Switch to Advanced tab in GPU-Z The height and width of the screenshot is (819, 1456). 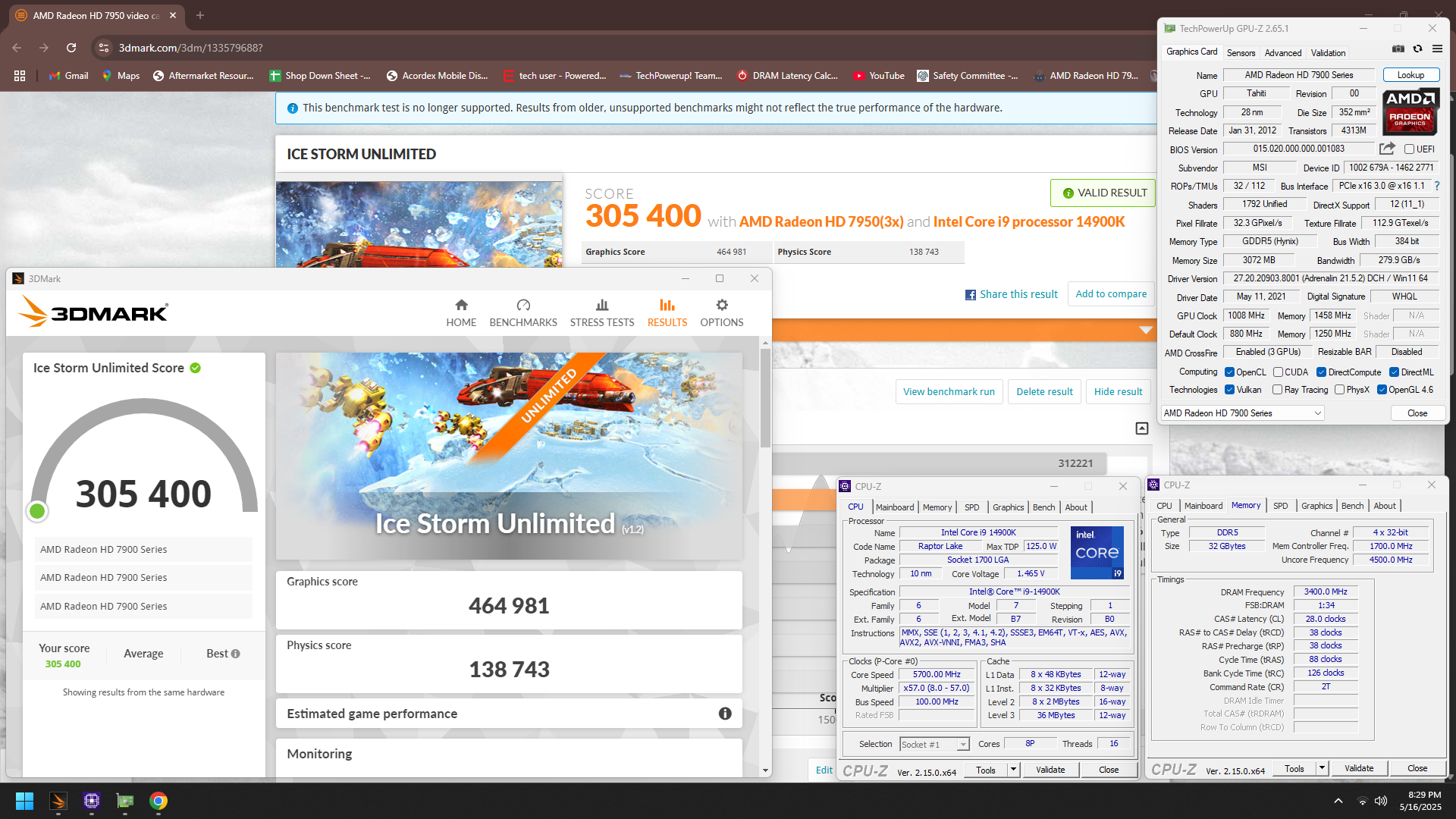coord(1283,53)
